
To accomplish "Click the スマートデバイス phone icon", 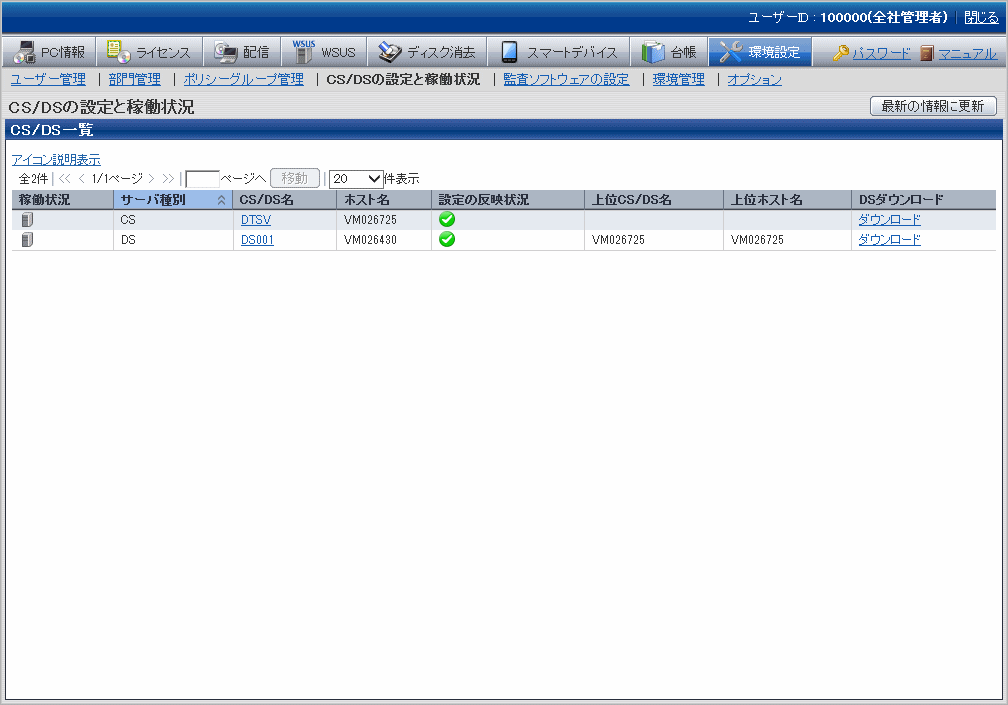I will click(x=510, y=52).
